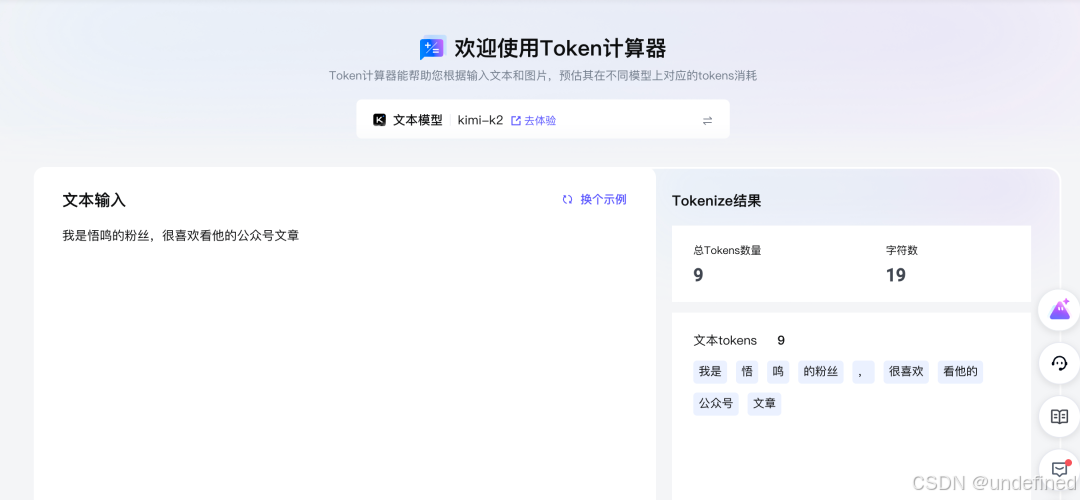The image size is (1080, 500).
Task: Select the 看他的 token chip
Action: click(960, 372)
